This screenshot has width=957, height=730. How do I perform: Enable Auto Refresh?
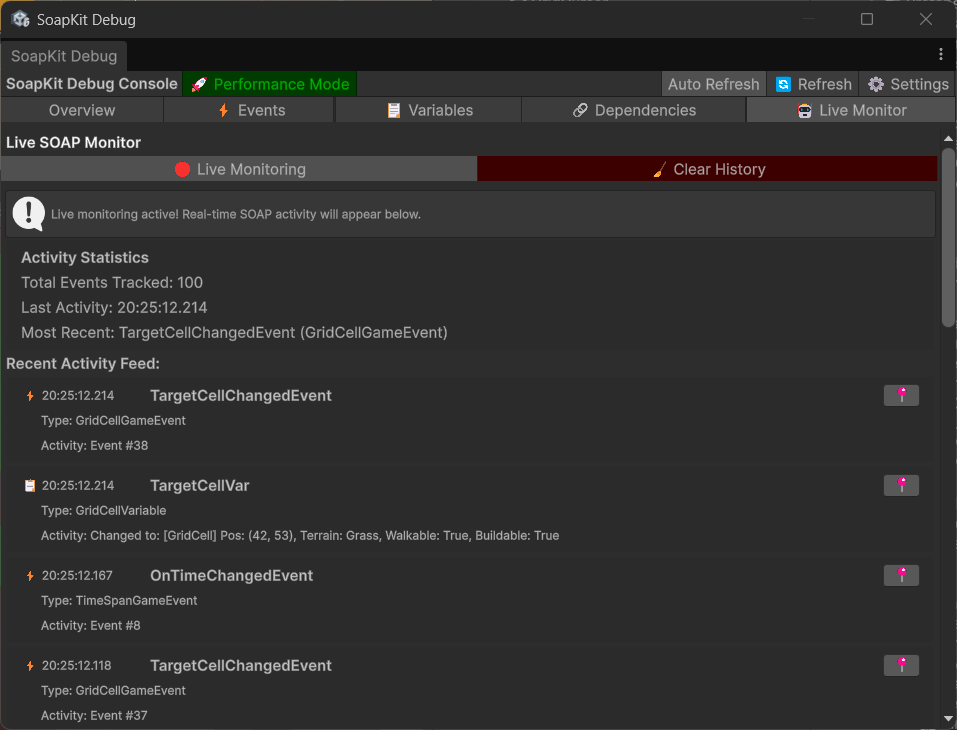713,84
